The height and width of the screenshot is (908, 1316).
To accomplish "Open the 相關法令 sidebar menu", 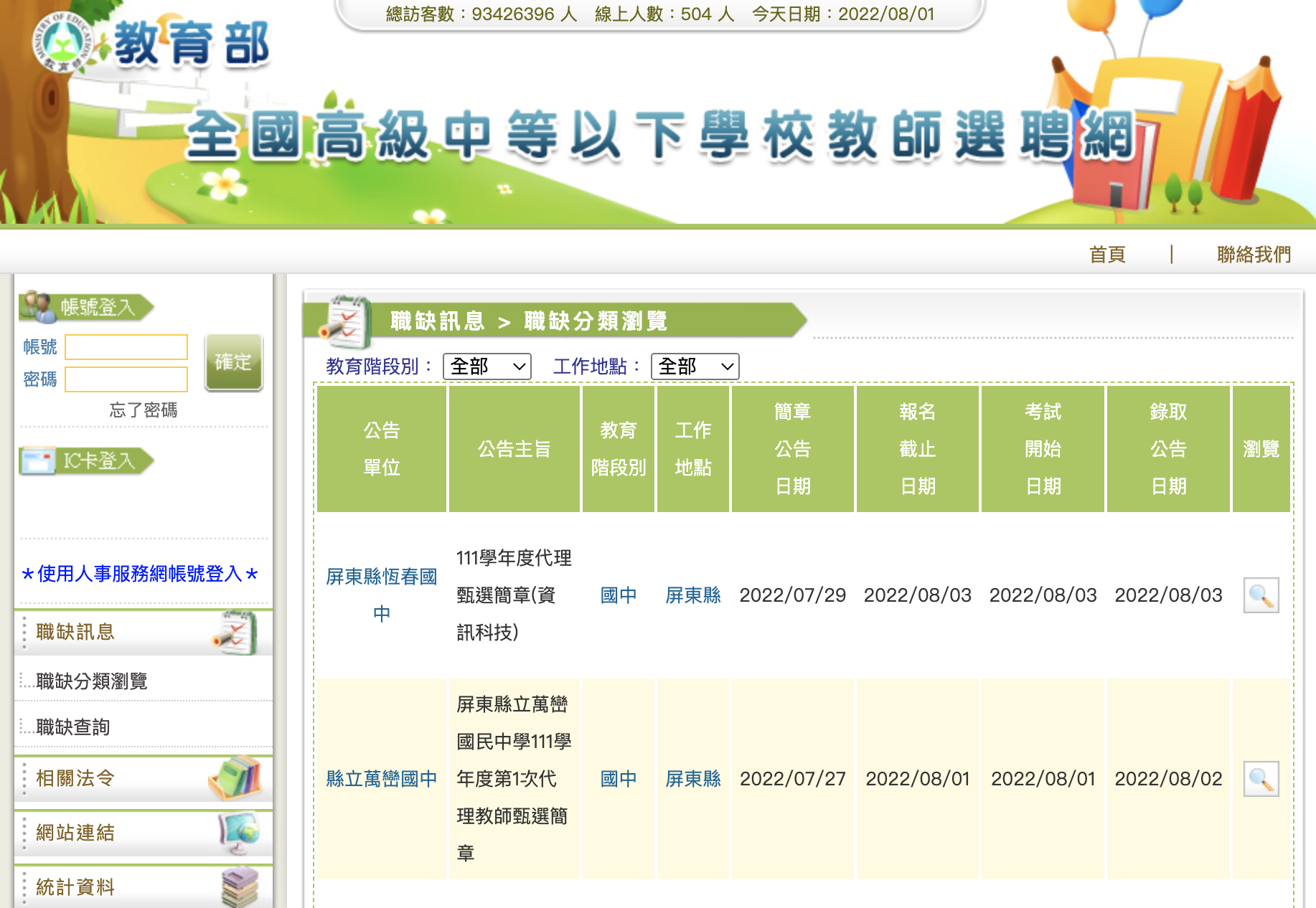I will [144, 778].
